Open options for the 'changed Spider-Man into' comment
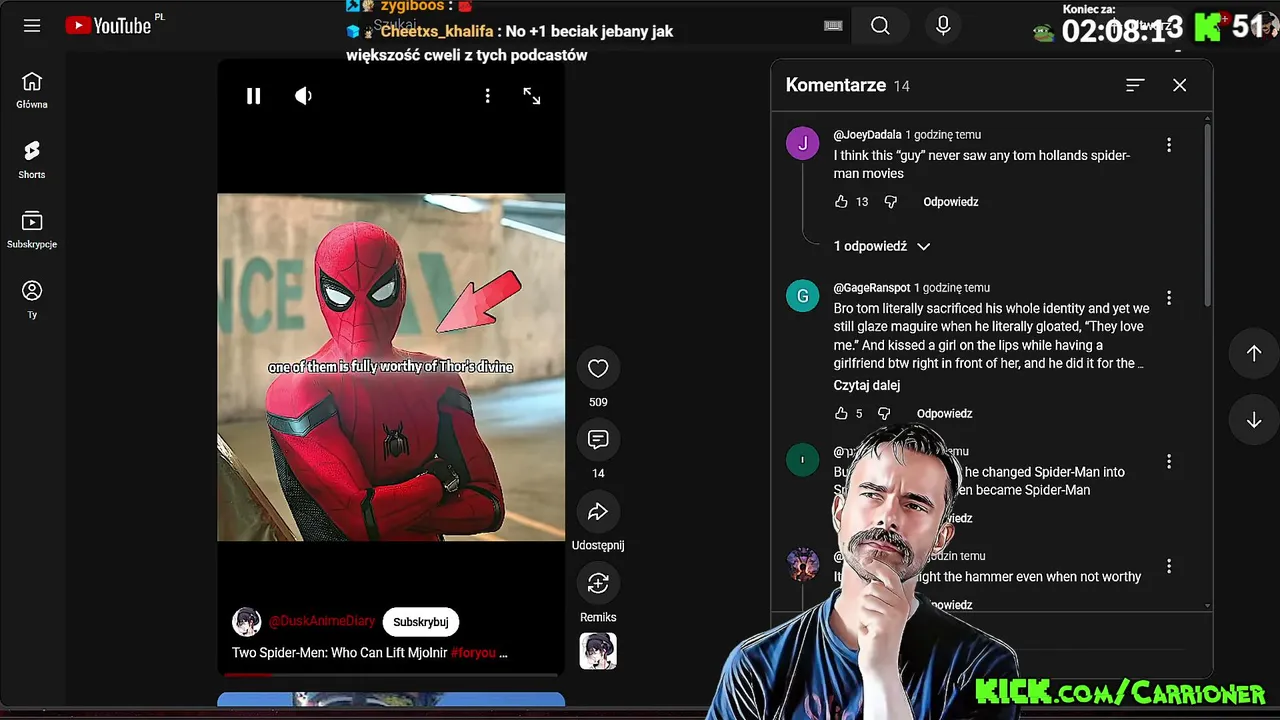Viewport: 1280px width, 720px height. coord(1169,462)
